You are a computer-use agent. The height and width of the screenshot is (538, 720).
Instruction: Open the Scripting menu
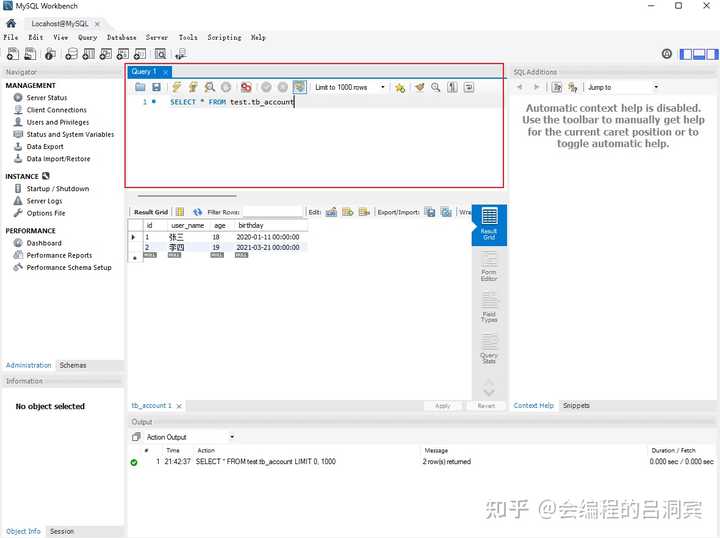(x=224, y=37)
